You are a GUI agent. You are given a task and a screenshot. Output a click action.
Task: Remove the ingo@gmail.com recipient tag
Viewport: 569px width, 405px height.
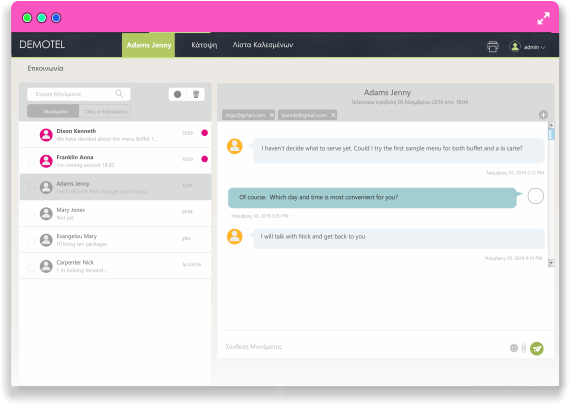coord(272,115)
